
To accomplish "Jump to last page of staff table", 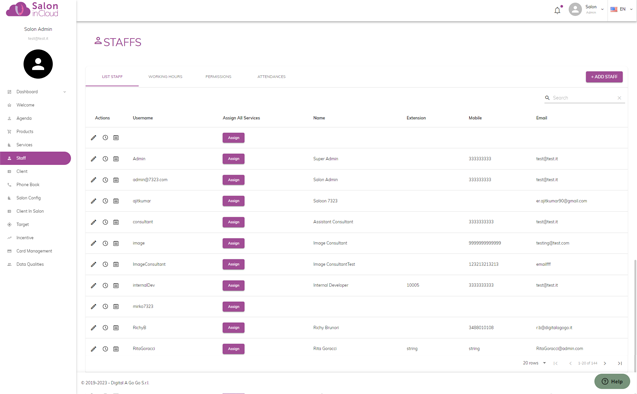I will (x=620, y=364).
